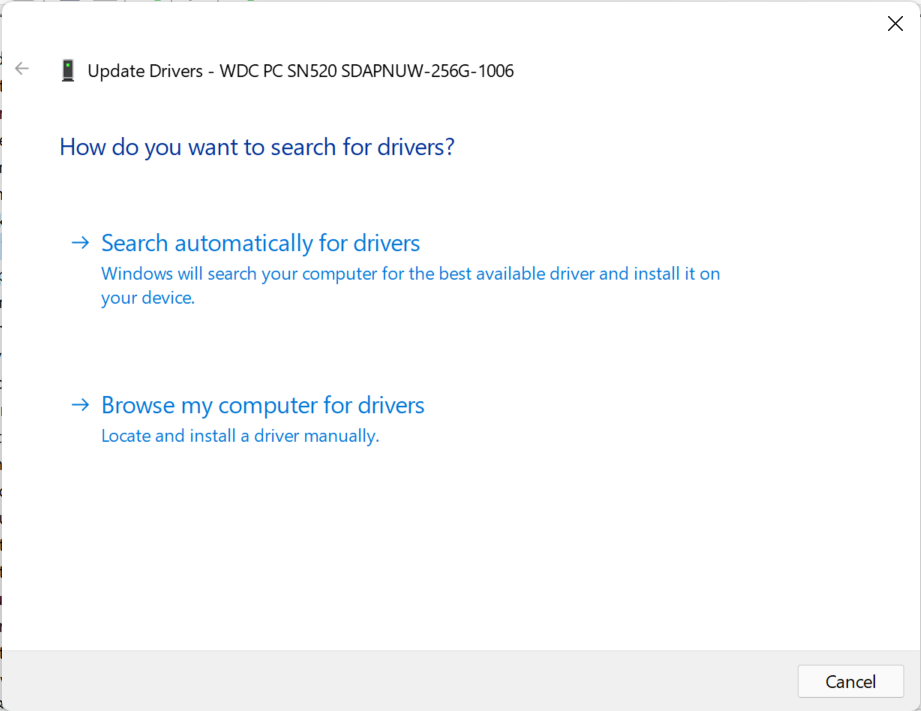921x711 pixels.
Task: Click the arrow icon beside Search automatically
Action: pos(79,242)
